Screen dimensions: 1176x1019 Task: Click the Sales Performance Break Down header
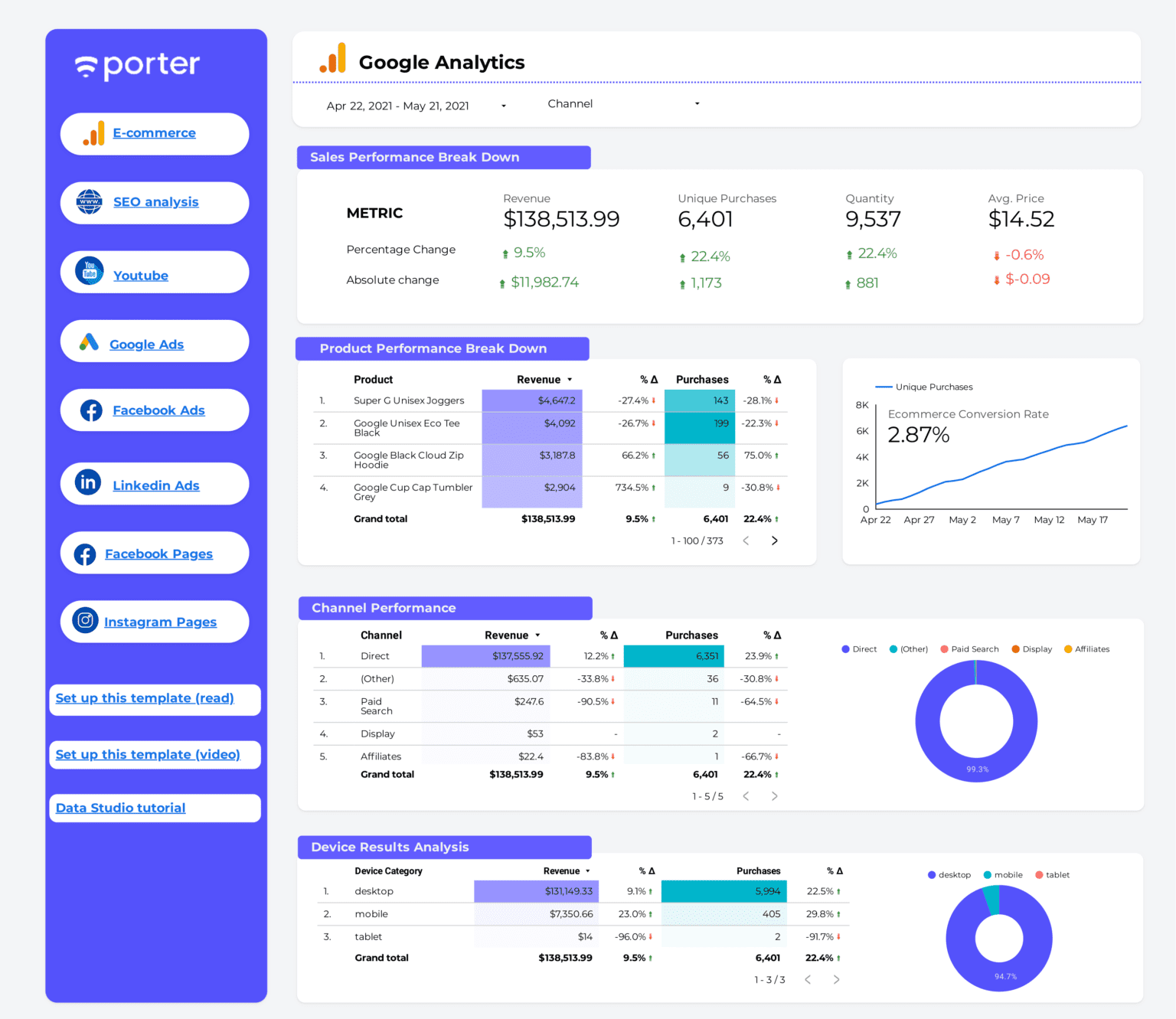tap(413, 157)
